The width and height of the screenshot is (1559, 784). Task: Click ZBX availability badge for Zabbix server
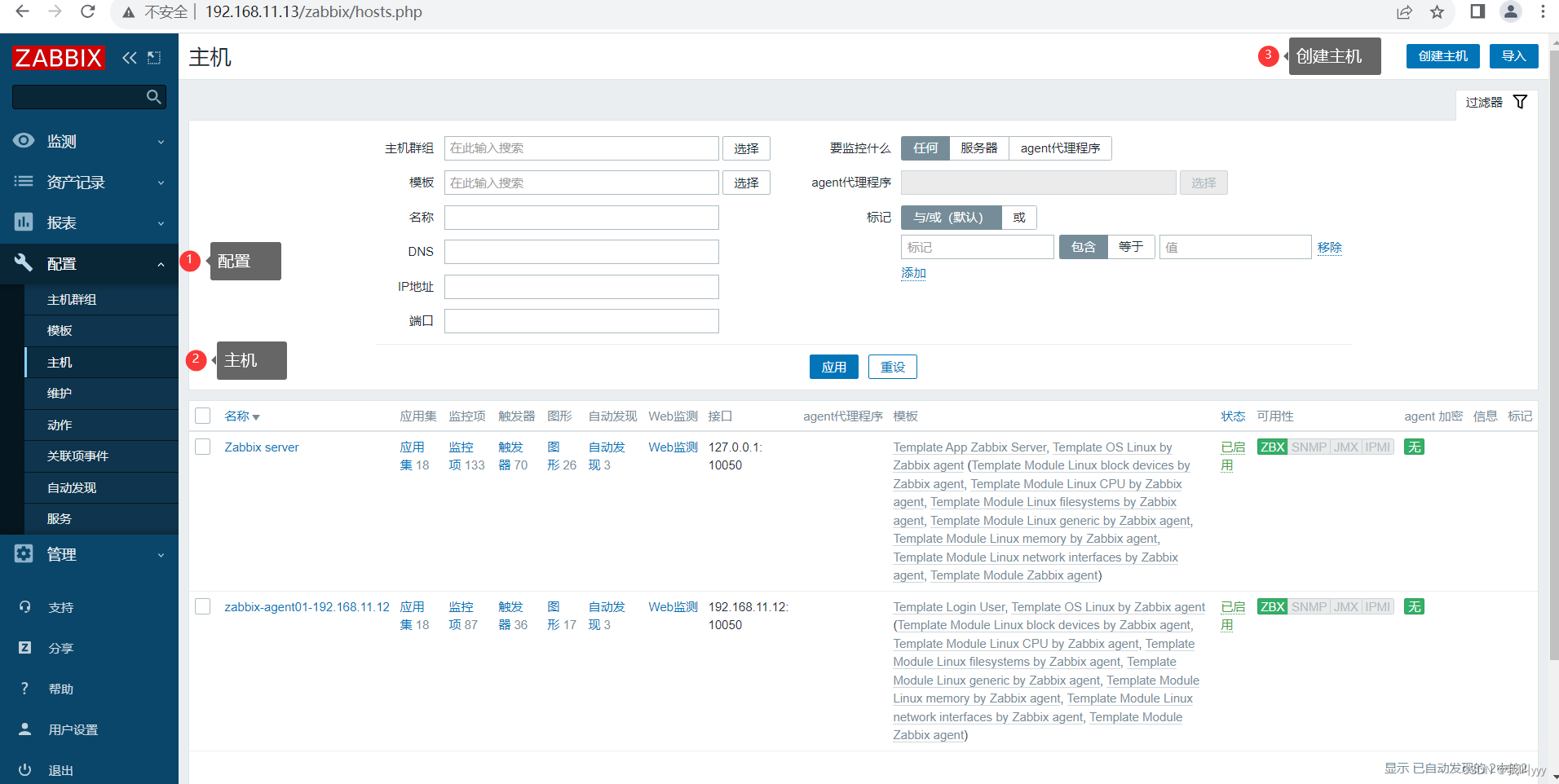pos(1272,447)
